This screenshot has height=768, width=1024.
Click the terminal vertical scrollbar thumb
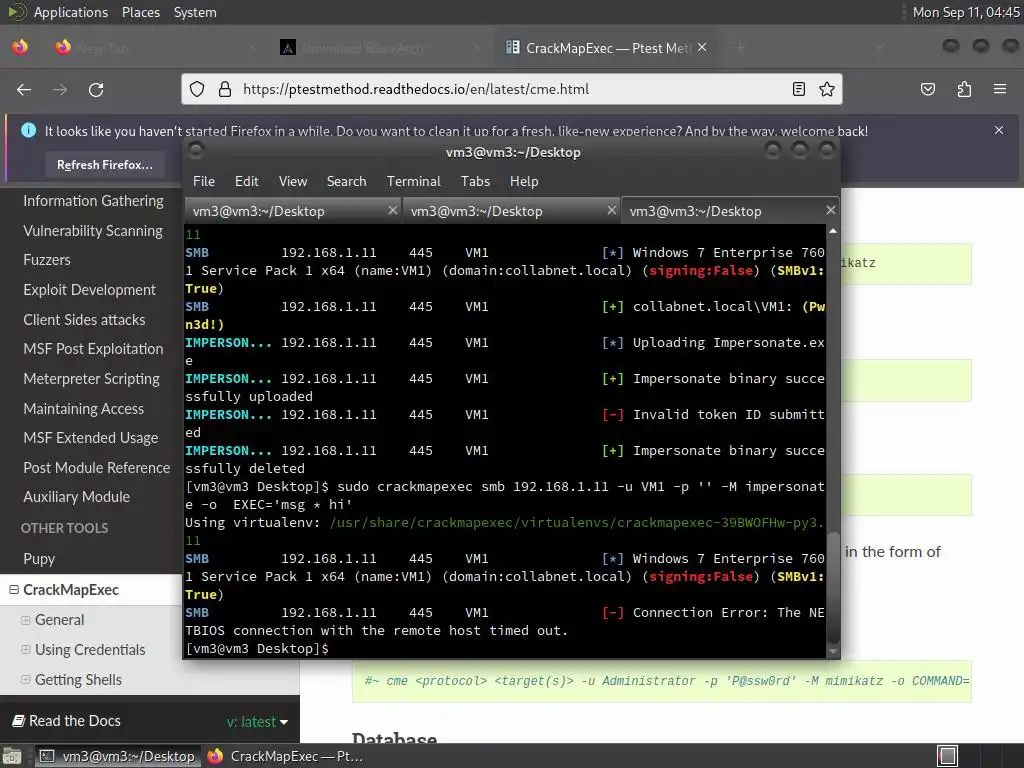(x=833, y=586)
